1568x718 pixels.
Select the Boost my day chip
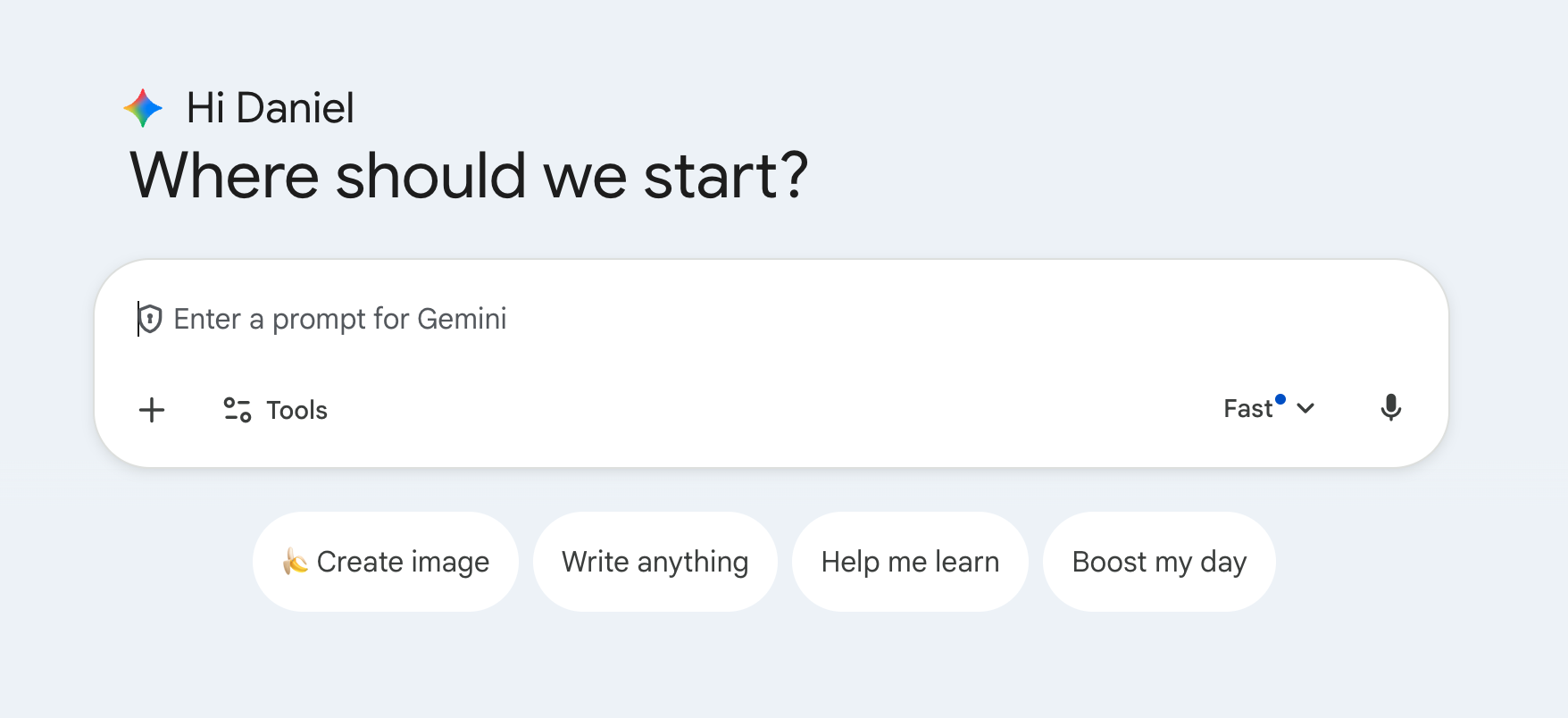pos(1159,562)
